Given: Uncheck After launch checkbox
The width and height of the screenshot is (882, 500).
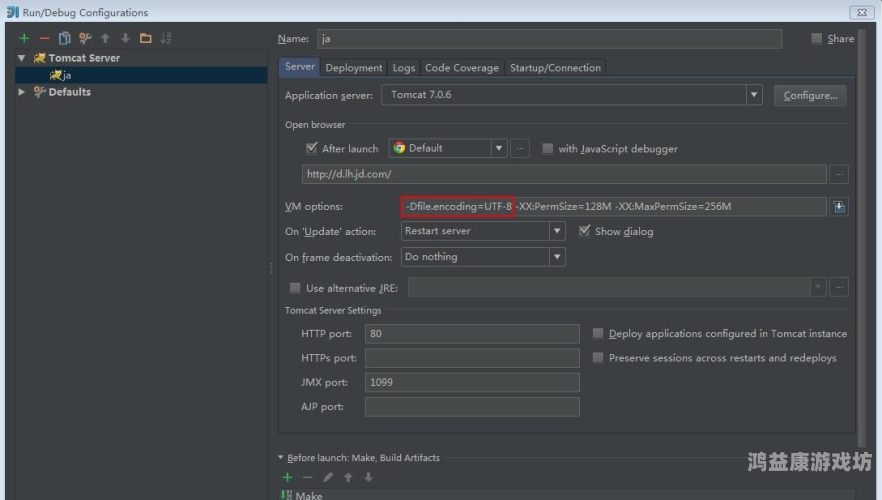Looking at the screenshot, I should point(311,148).
